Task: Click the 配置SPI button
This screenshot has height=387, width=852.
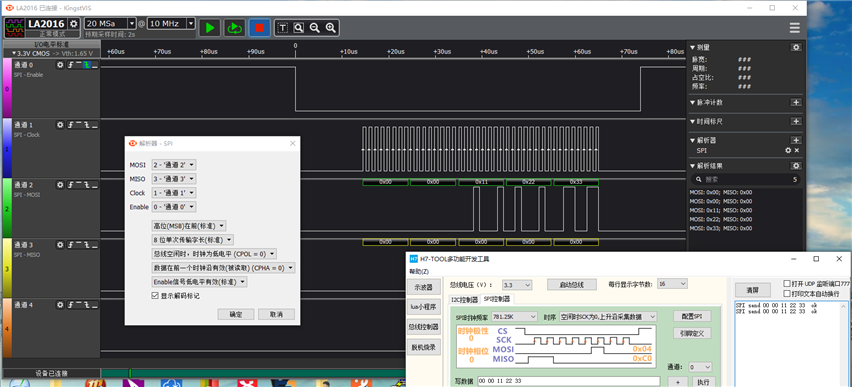Action: click(692, 316)
